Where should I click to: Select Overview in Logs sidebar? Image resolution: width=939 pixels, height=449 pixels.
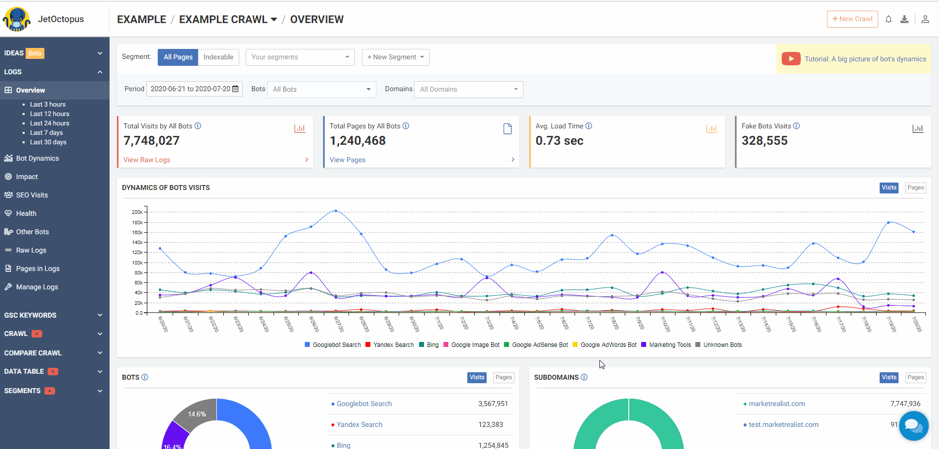pyautogui.click(x=54, y=90)
